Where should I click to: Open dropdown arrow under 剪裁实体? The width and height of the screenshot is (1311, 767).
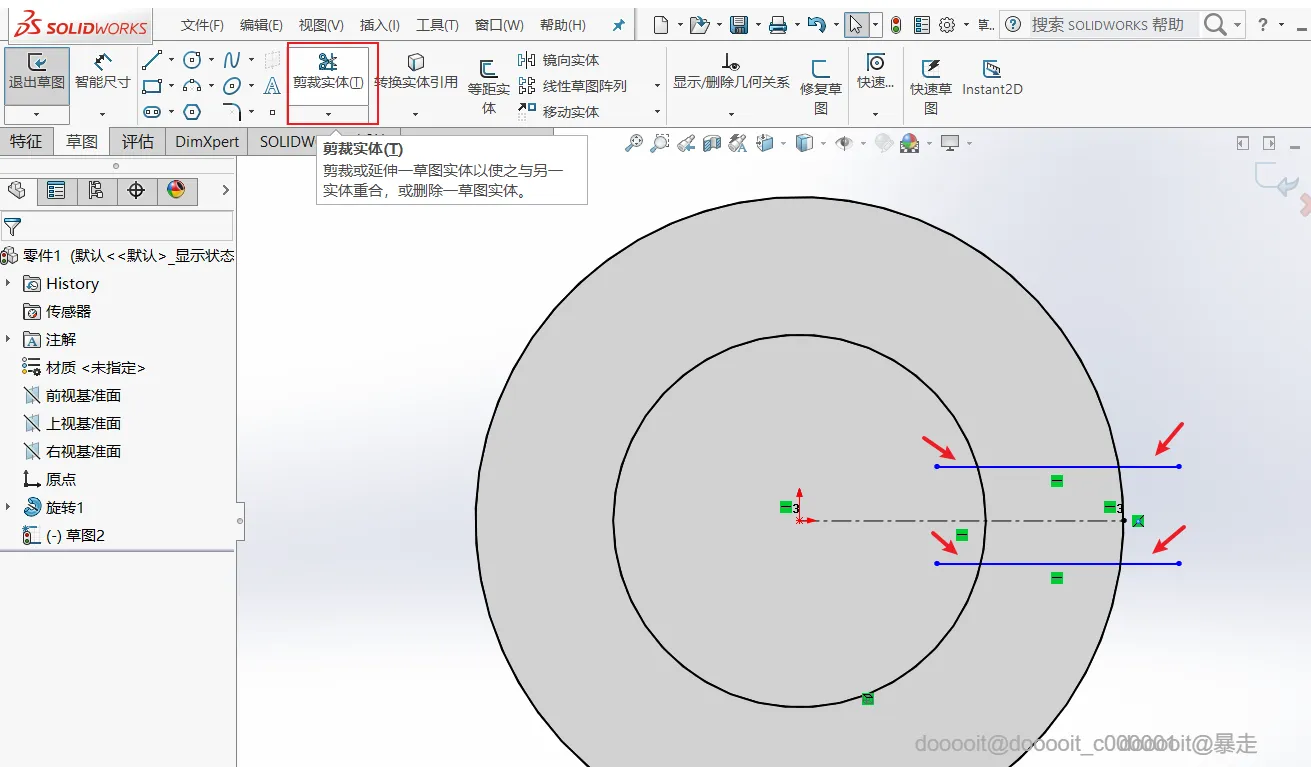pos(328,114)
